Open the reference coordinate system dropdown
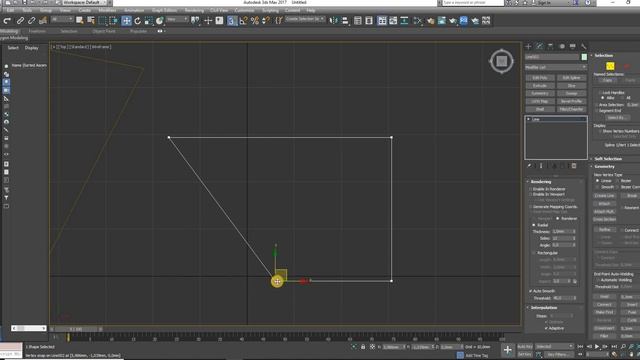The image size is (640, 360). coord(177,20)
